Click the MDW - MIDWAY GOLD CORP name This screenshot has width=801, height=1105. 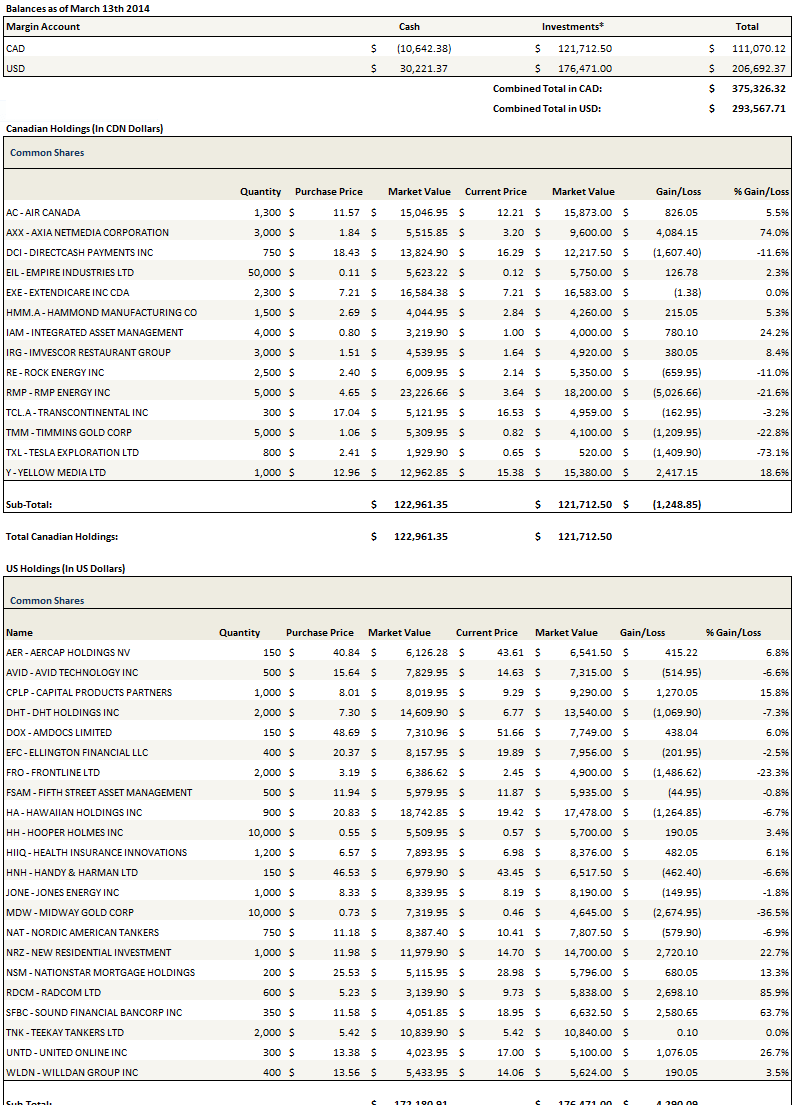[70, 912]
